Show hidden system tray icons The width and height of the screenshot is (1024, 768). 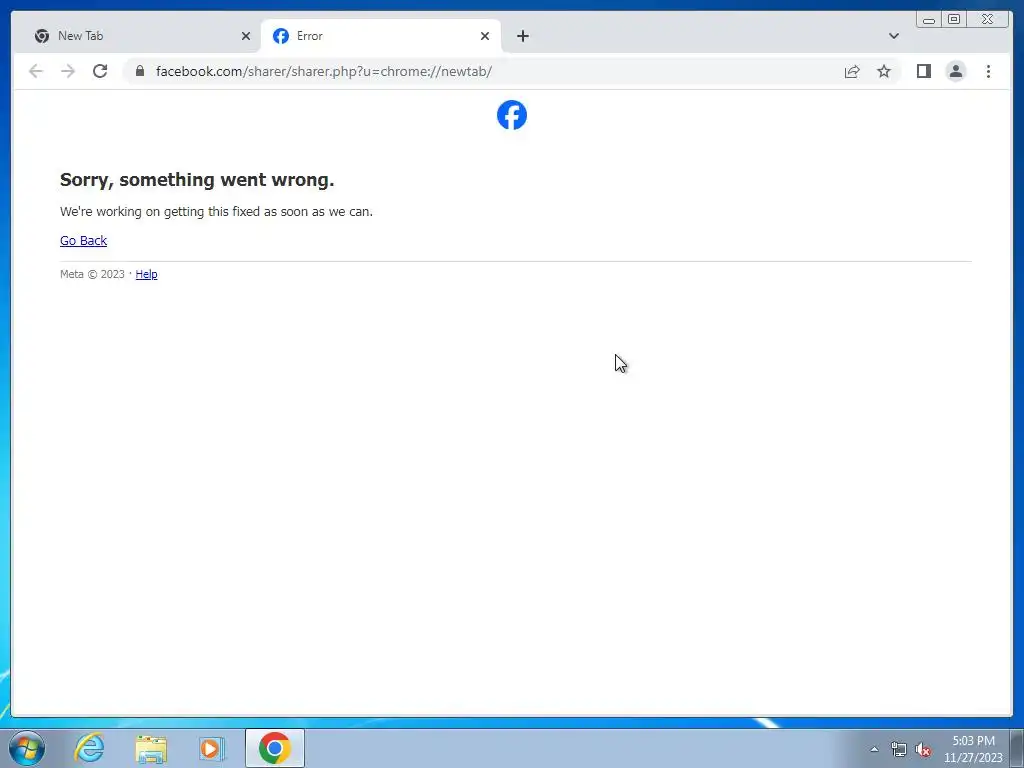coord(874,749)
